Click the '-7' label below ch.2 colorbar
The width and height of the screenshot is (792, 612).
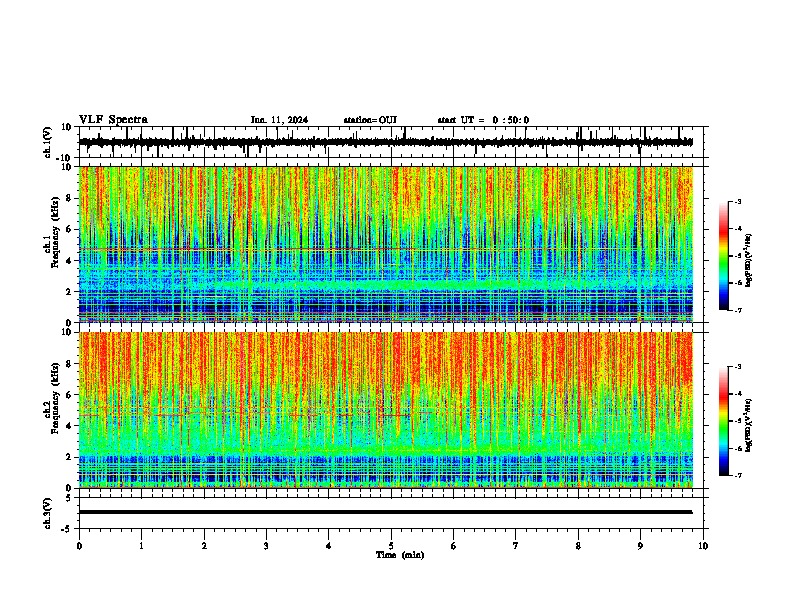737,476
